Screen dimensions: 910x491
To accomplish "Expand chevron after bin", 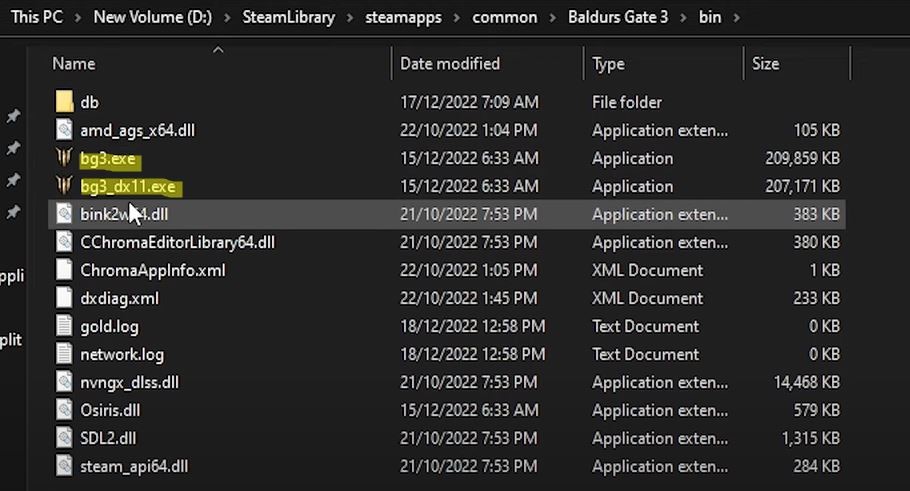I will coord(736,18).
